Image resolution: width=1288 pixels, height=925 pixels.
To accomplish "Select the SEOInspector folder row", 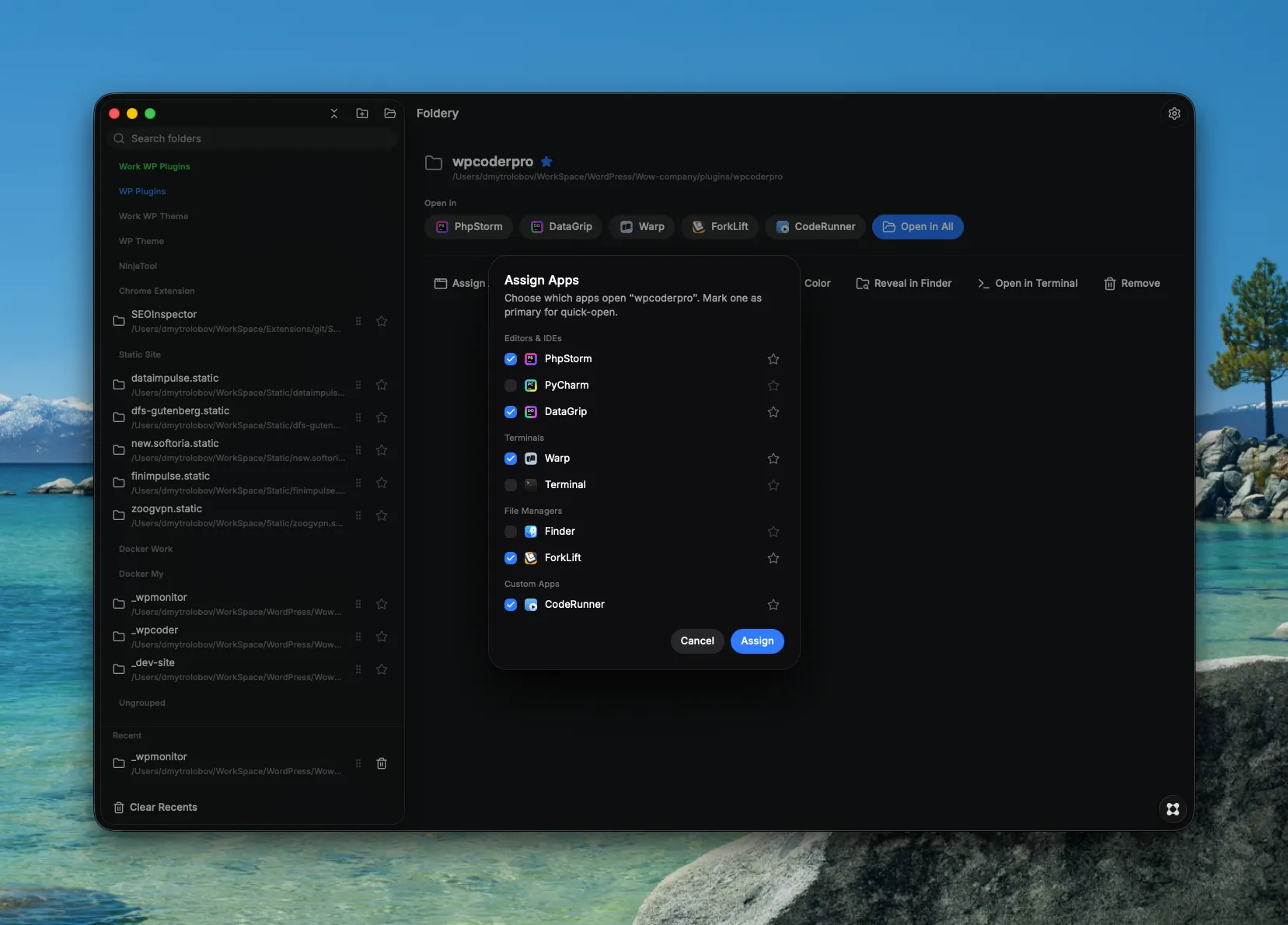I will [x=252, y=321].
